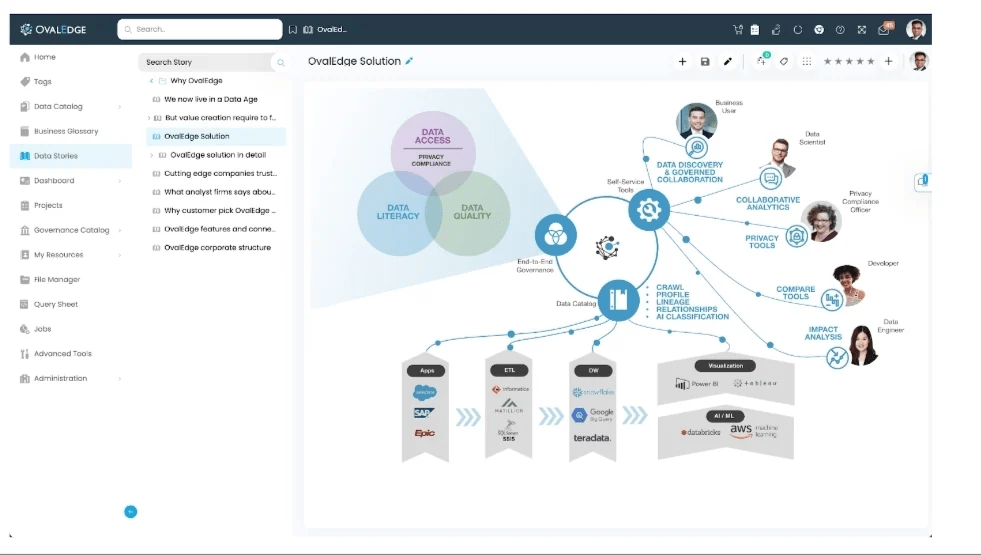Rate story with the first star
Image resolution: width=981 pixels, height=555 pixels.
click(828, 61)
